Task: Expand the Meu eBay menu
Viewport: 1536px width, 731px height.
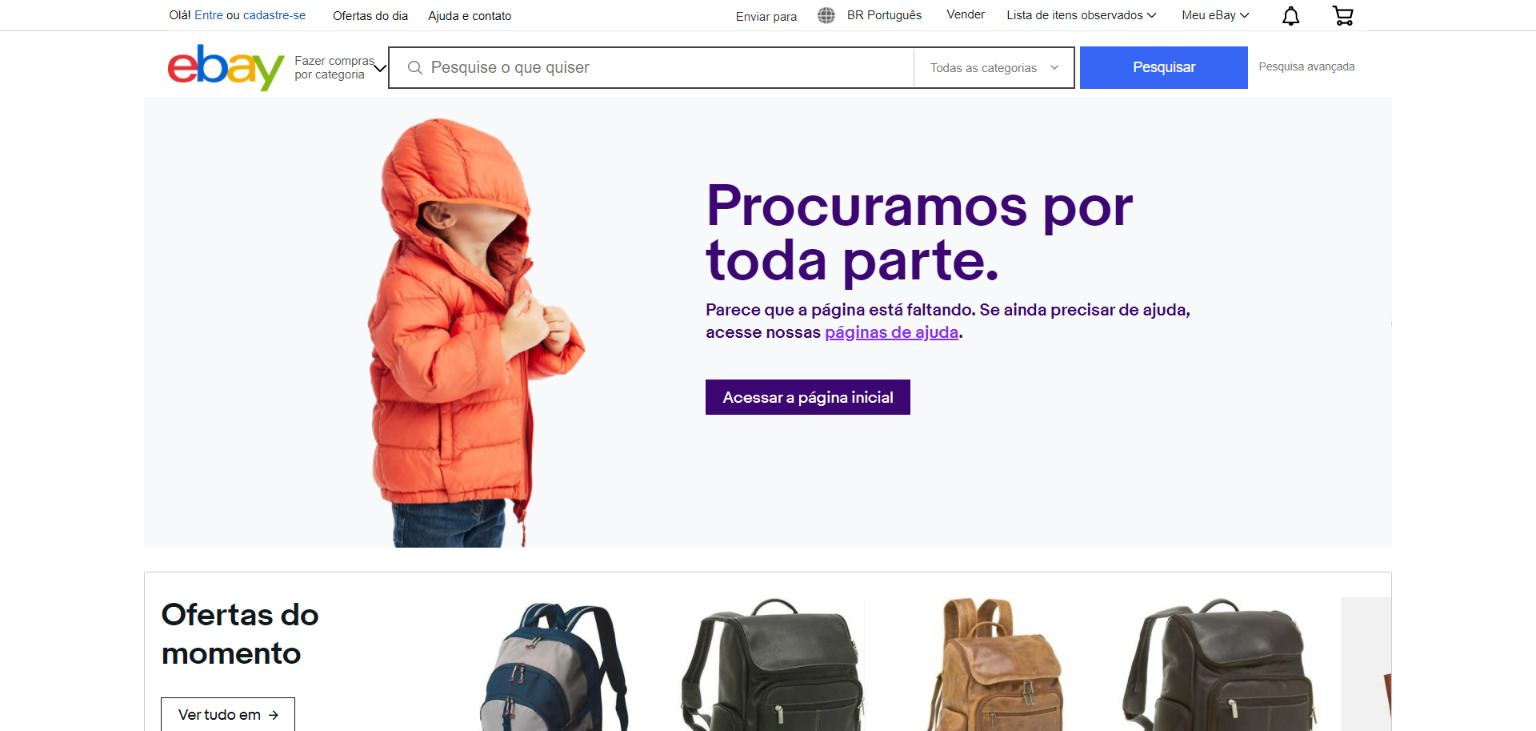Action: [1215, 15]
